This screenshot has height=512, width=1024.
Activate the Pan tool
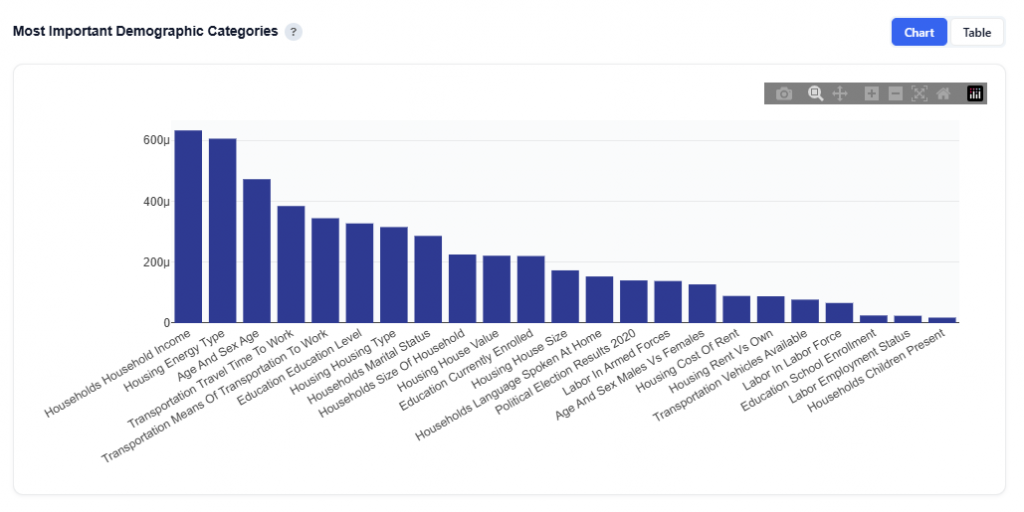(840, 94)
